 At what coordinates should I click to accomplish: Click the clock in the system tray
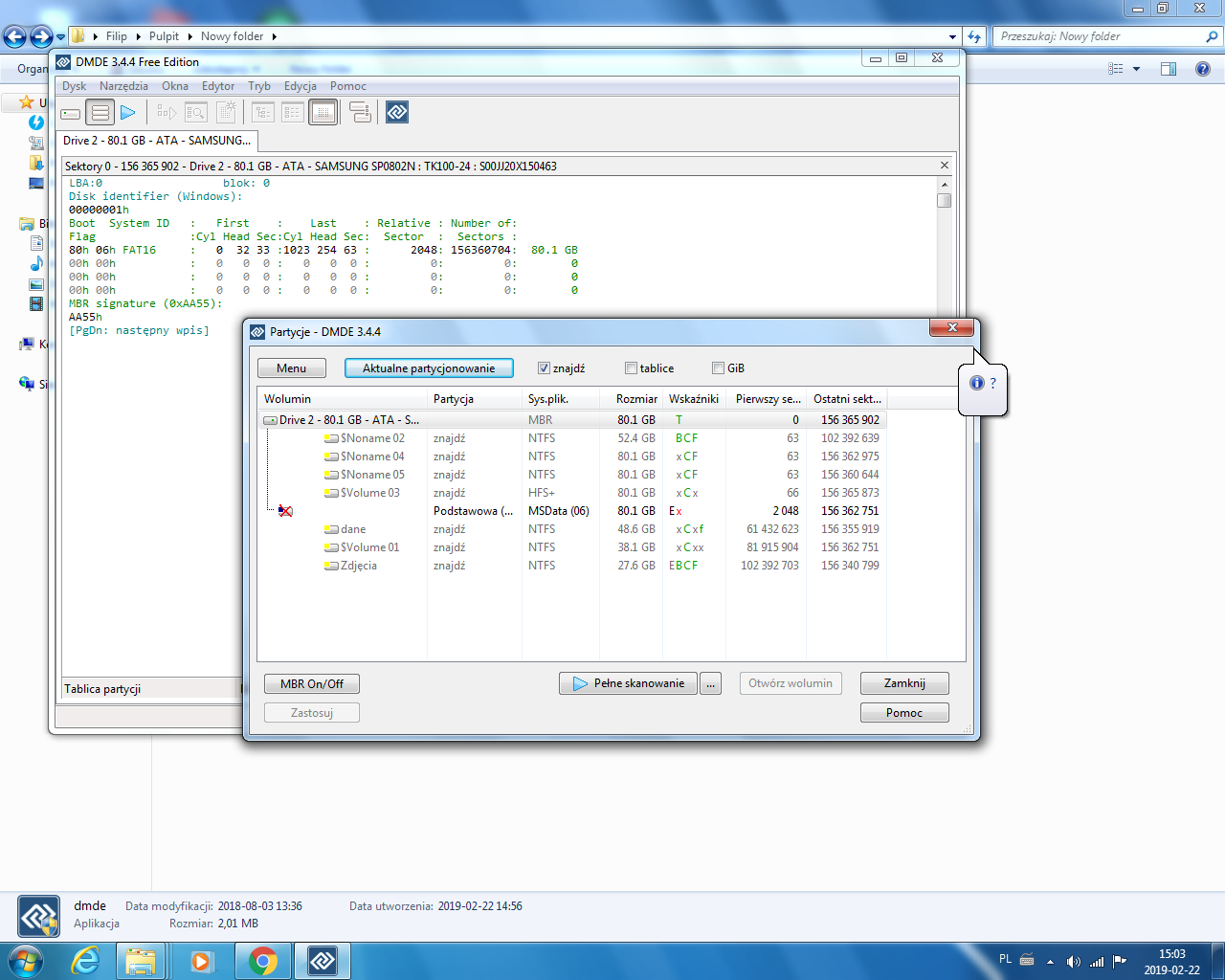pyautogui.click(x=1171, y=961)
